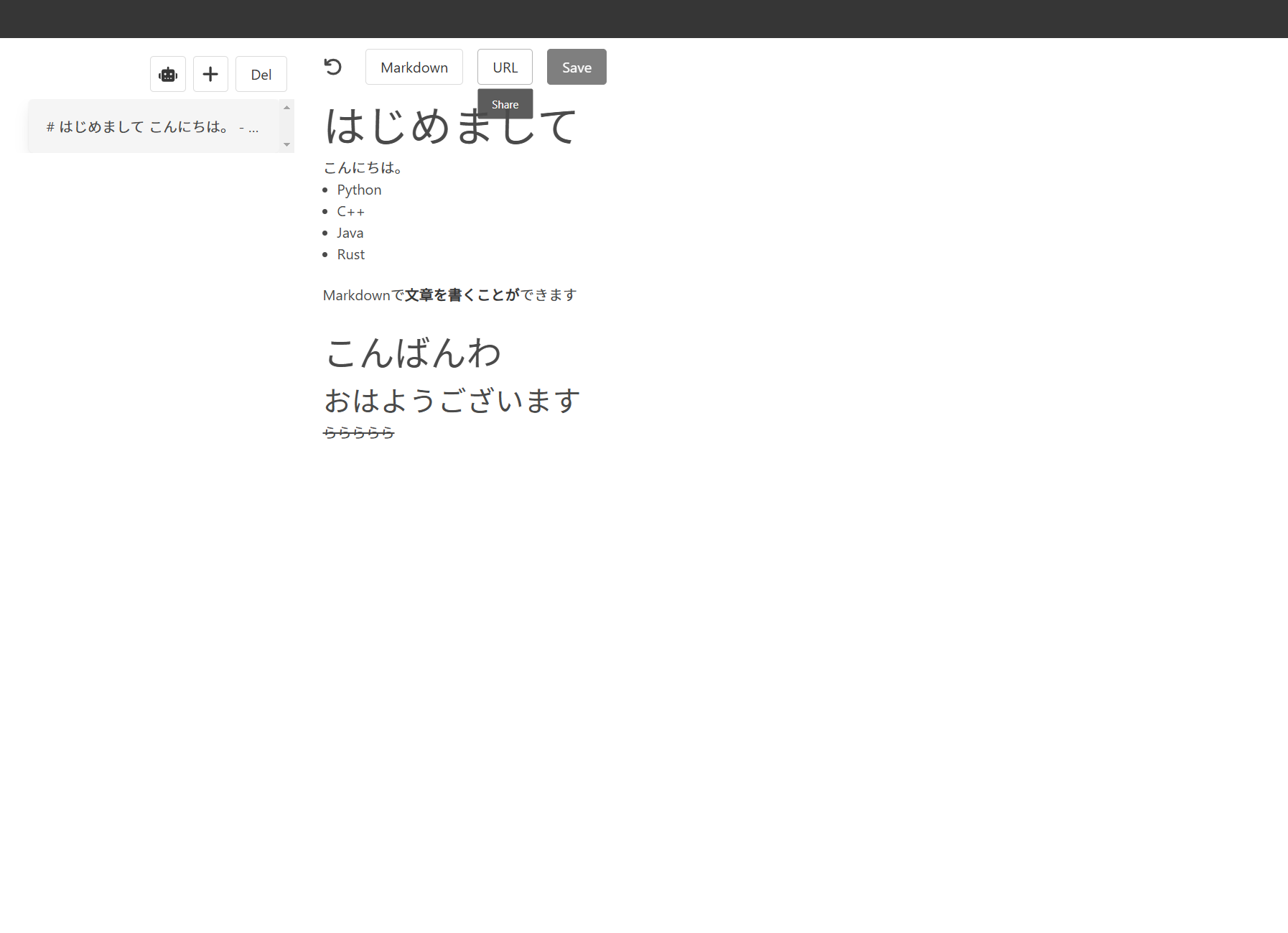Click the heading こんばんわ
1288x933 pixels.
[x=413, y=353]
